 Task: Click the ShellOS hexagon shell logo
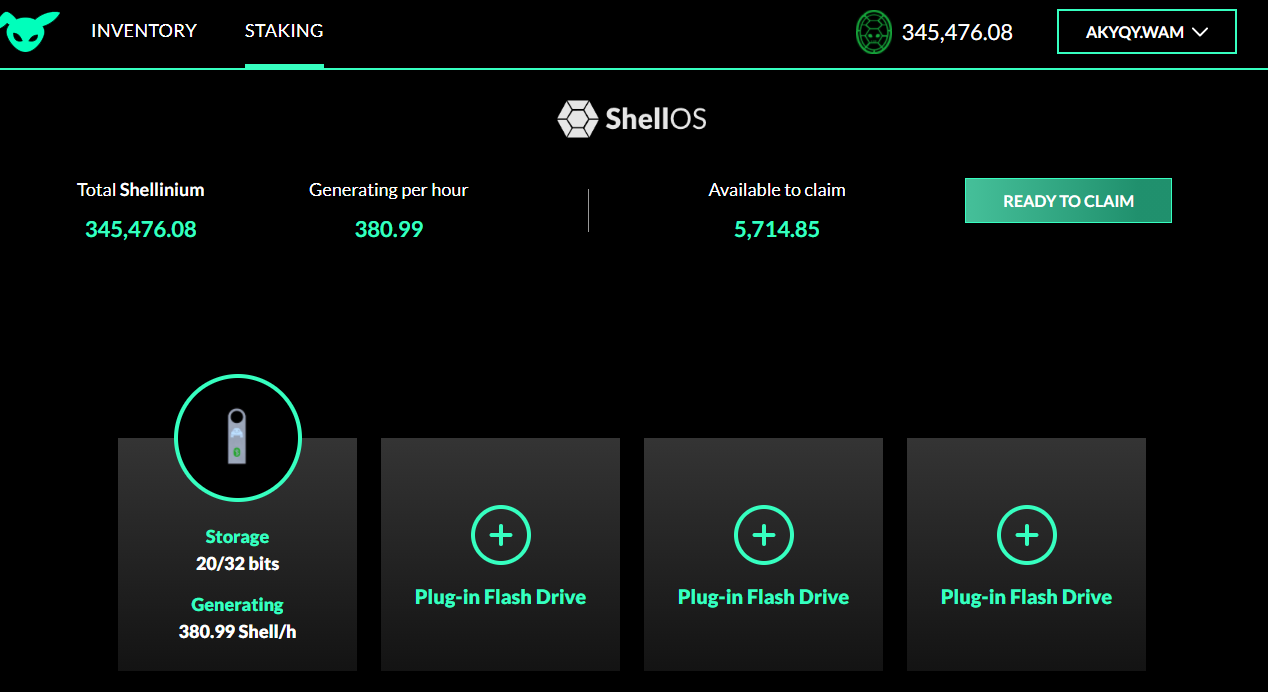(577, 119)
